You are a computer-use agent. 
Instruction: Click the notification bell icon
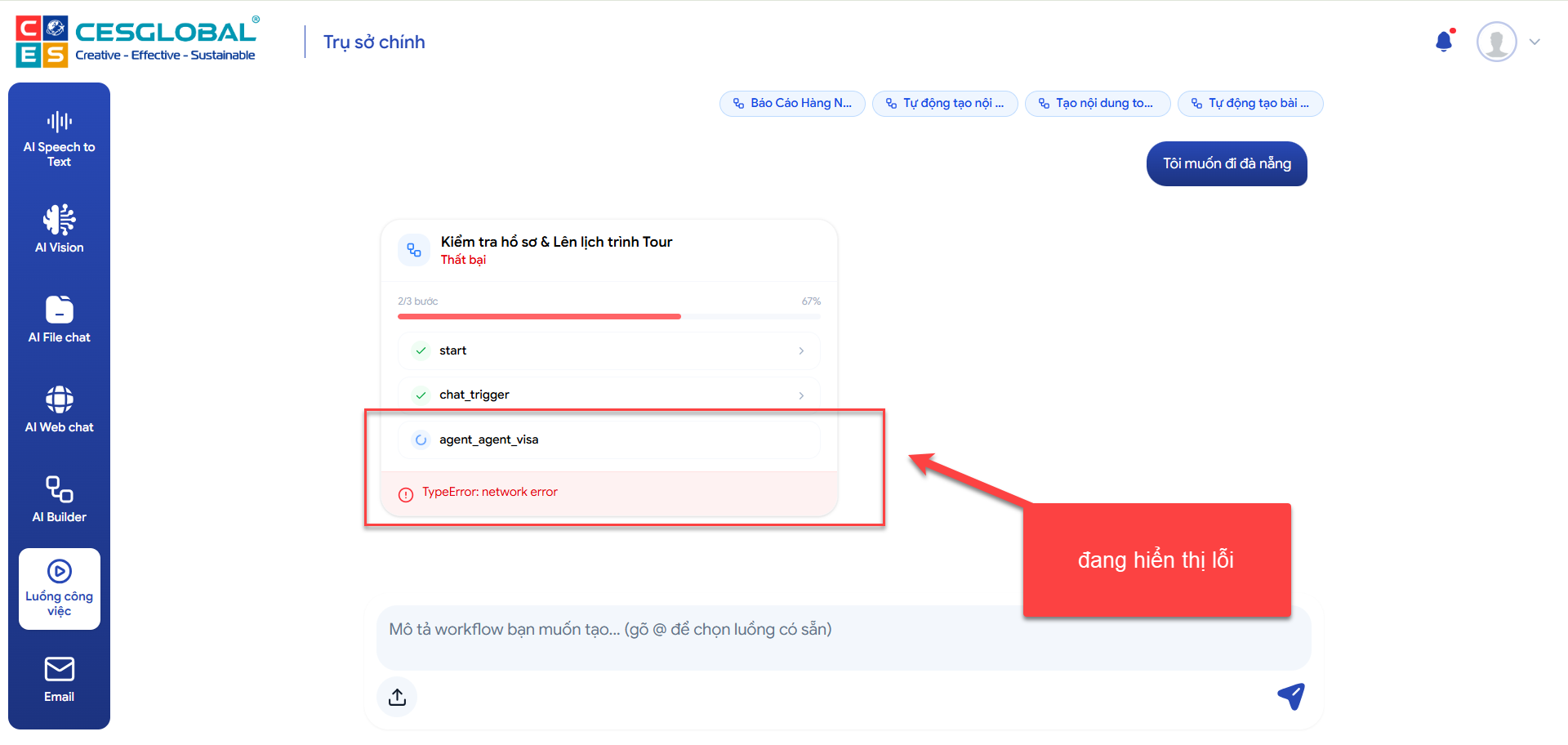1444,42
